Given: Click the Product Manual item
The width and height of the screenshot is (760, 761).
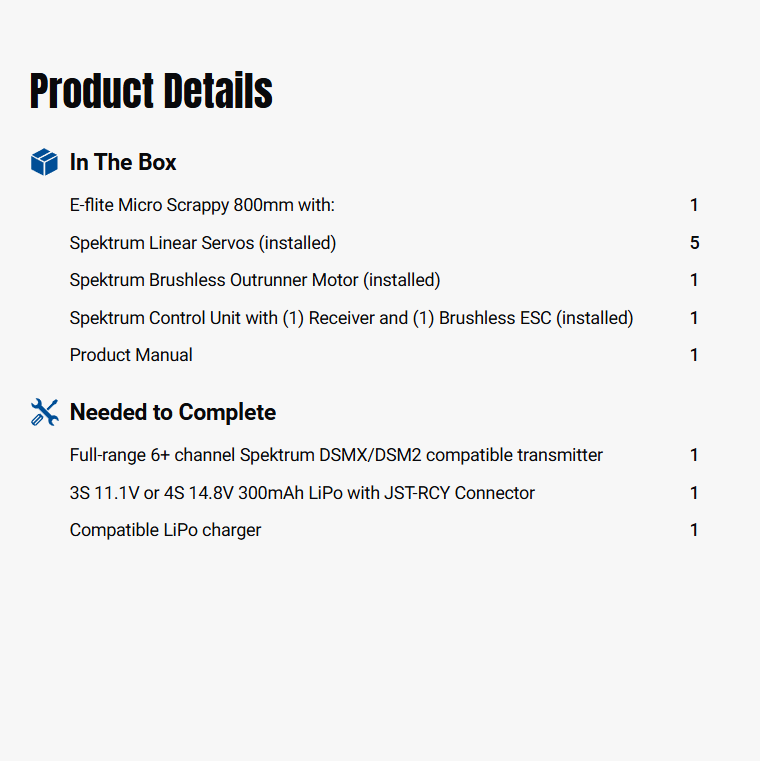Looking at the screenshot, I should 131,355.
